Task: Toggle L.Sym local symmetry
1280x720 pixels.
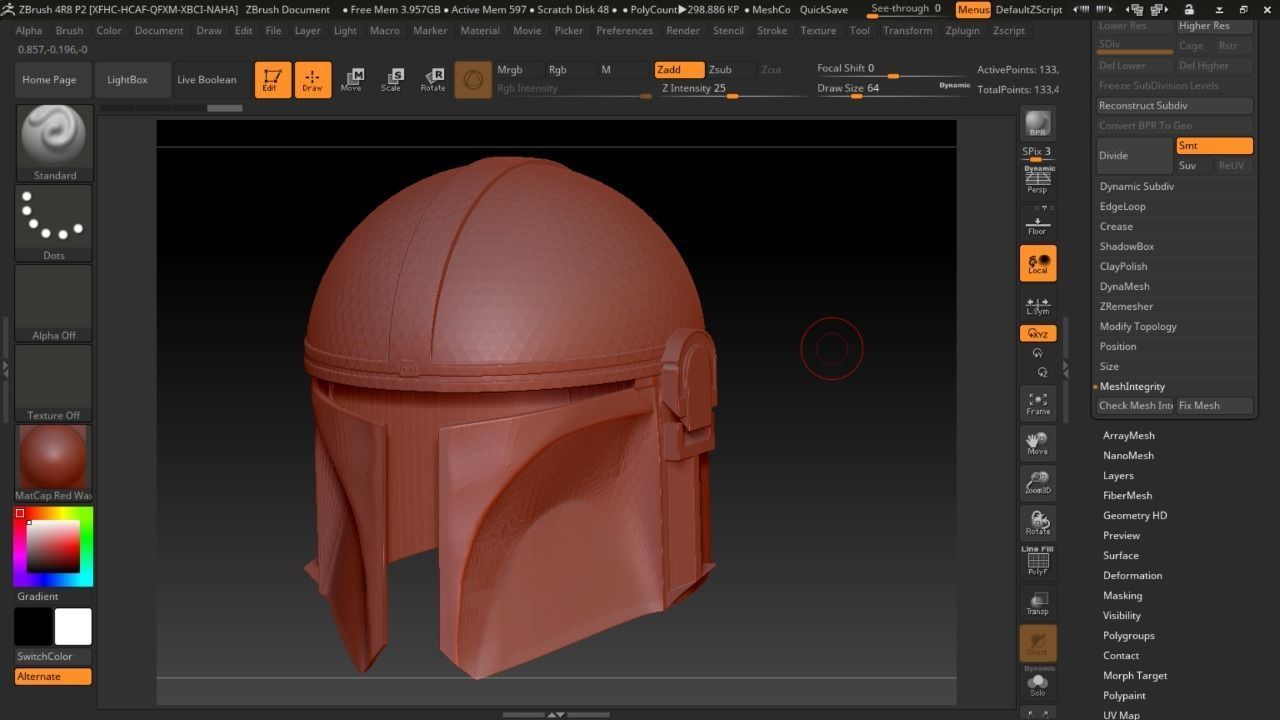Action: 1038,306
